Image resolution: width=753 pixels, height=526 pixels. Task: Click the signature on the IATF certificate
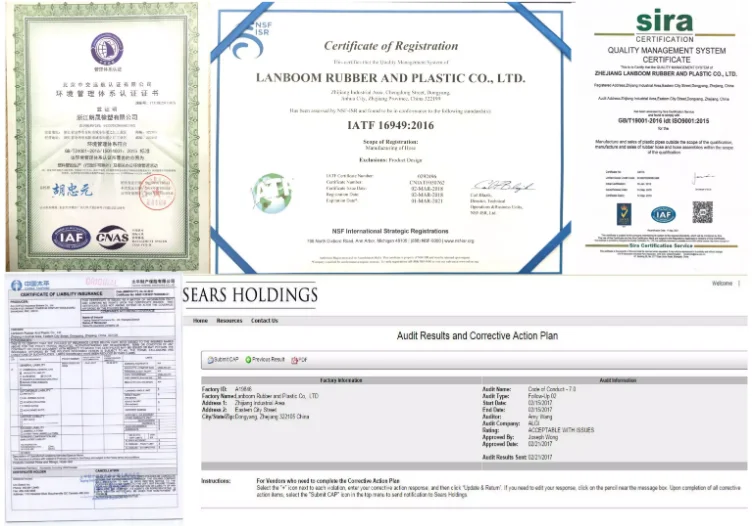(x=503, y=186)
